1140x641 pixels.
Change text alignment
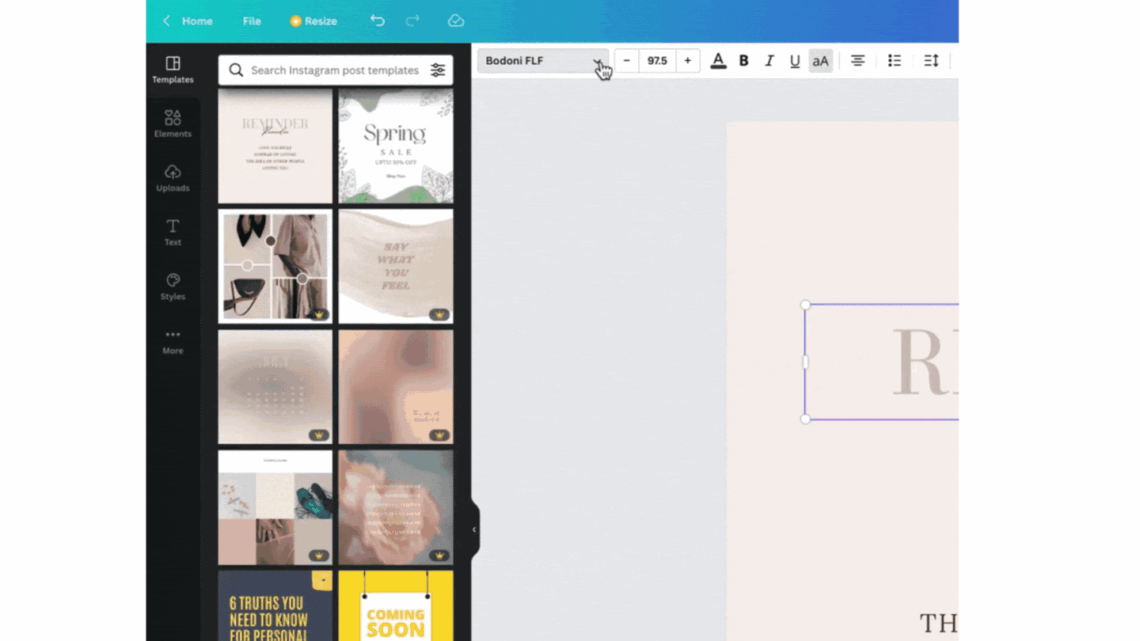click(x=858, y=60)
